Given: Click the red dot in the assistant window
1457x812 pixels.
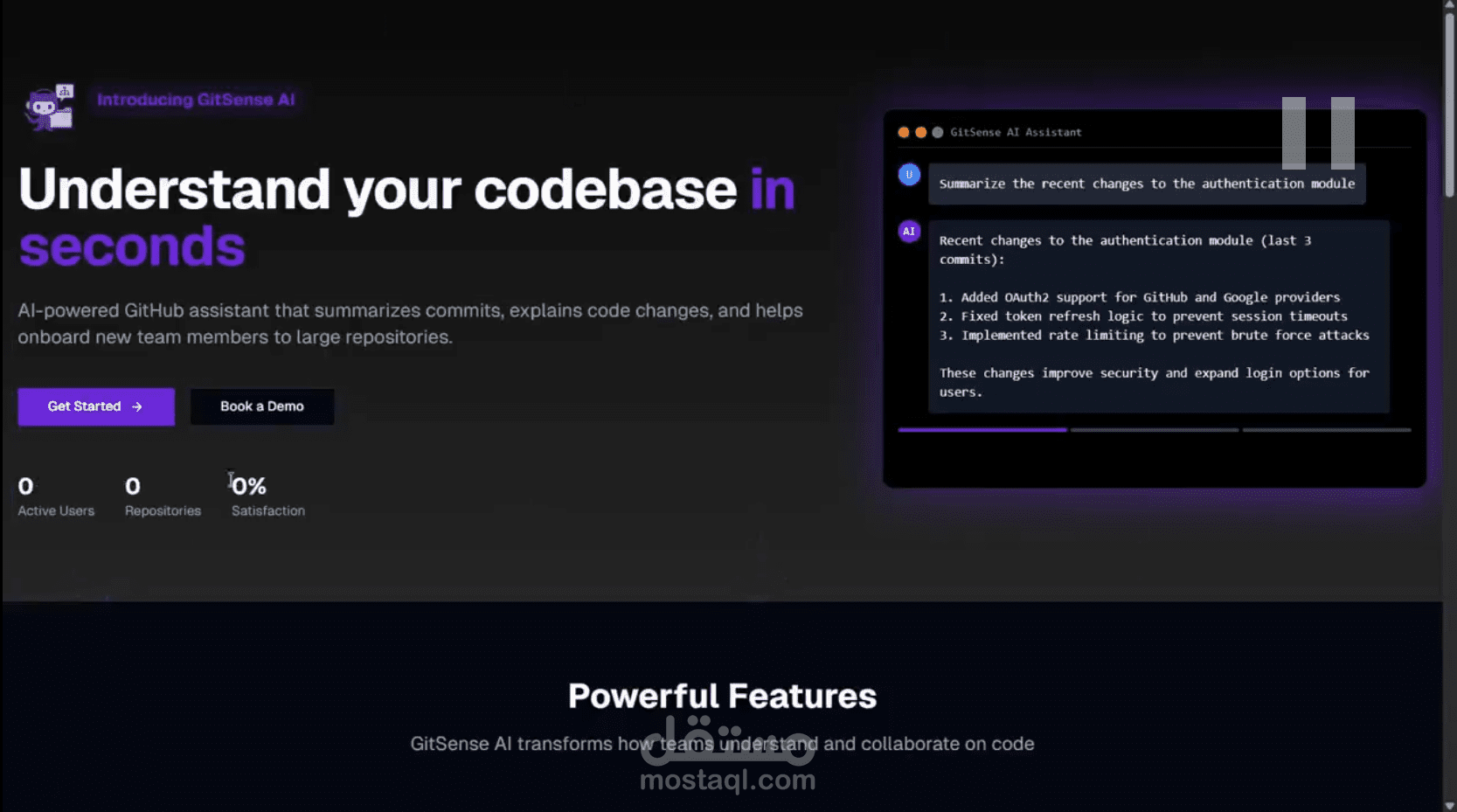Looking at the screenshot, I should pyautogui.click(x=904, y=133).
